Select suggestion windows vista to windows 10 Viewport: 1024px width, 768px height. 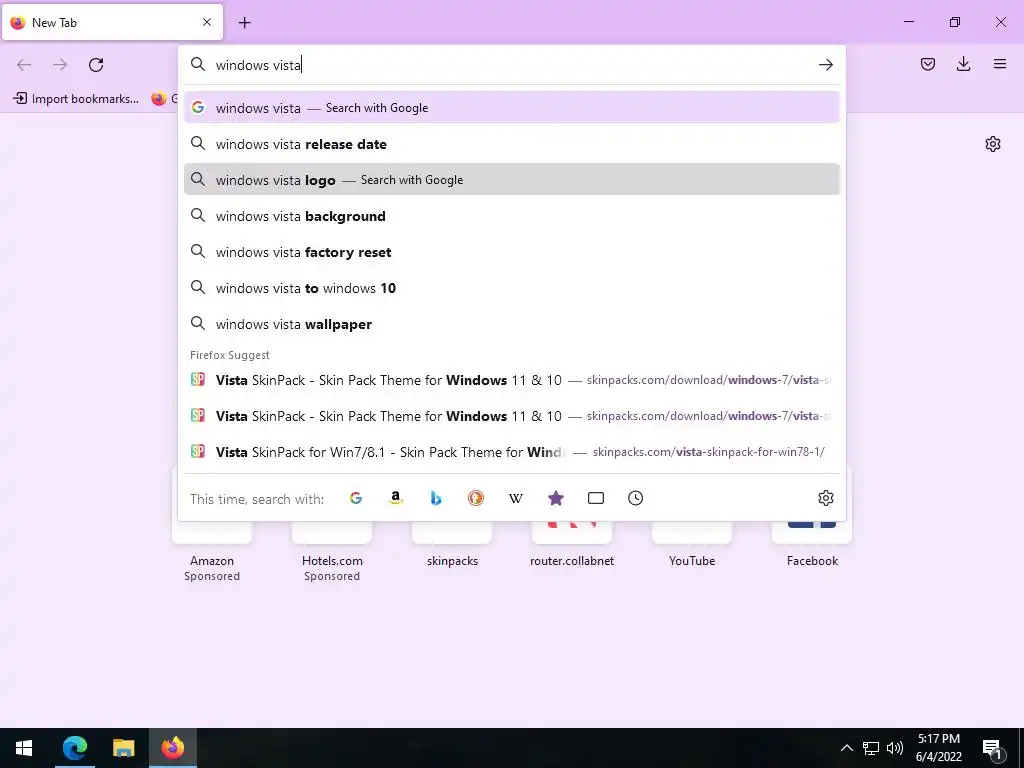point(511,288)
